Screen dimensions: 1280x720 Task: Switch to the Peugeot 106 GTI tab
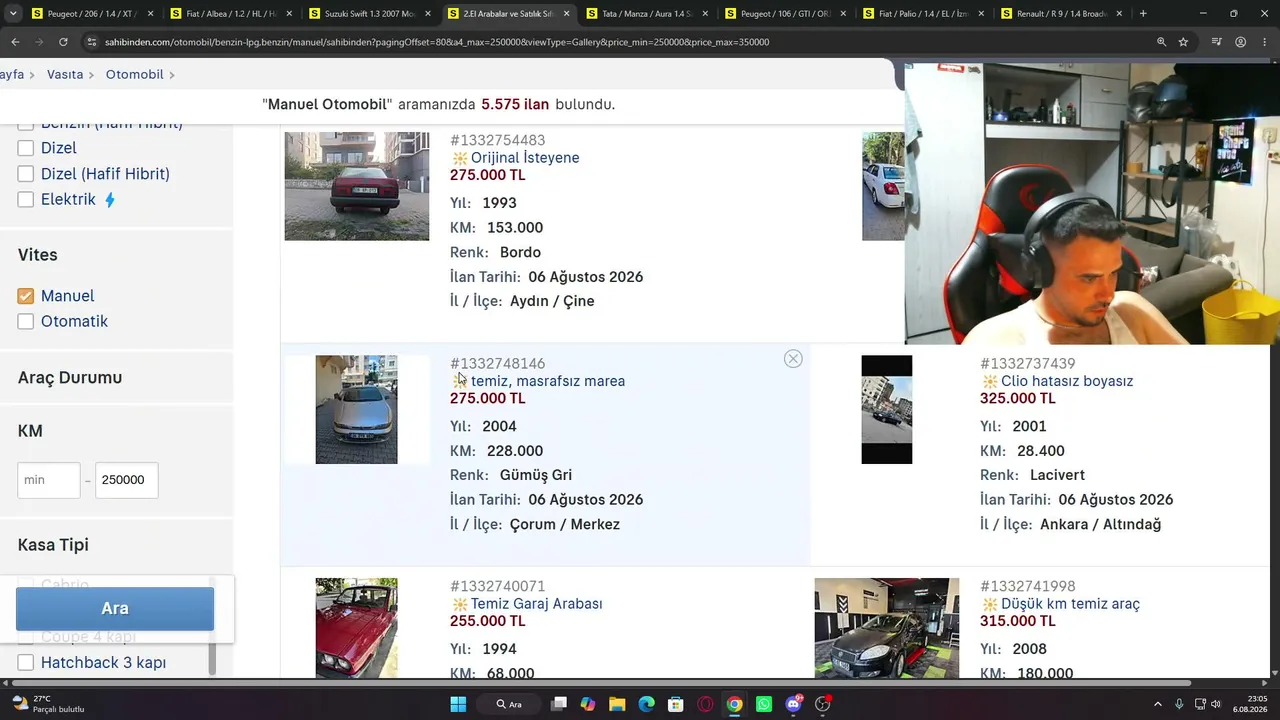click(785, 14)
